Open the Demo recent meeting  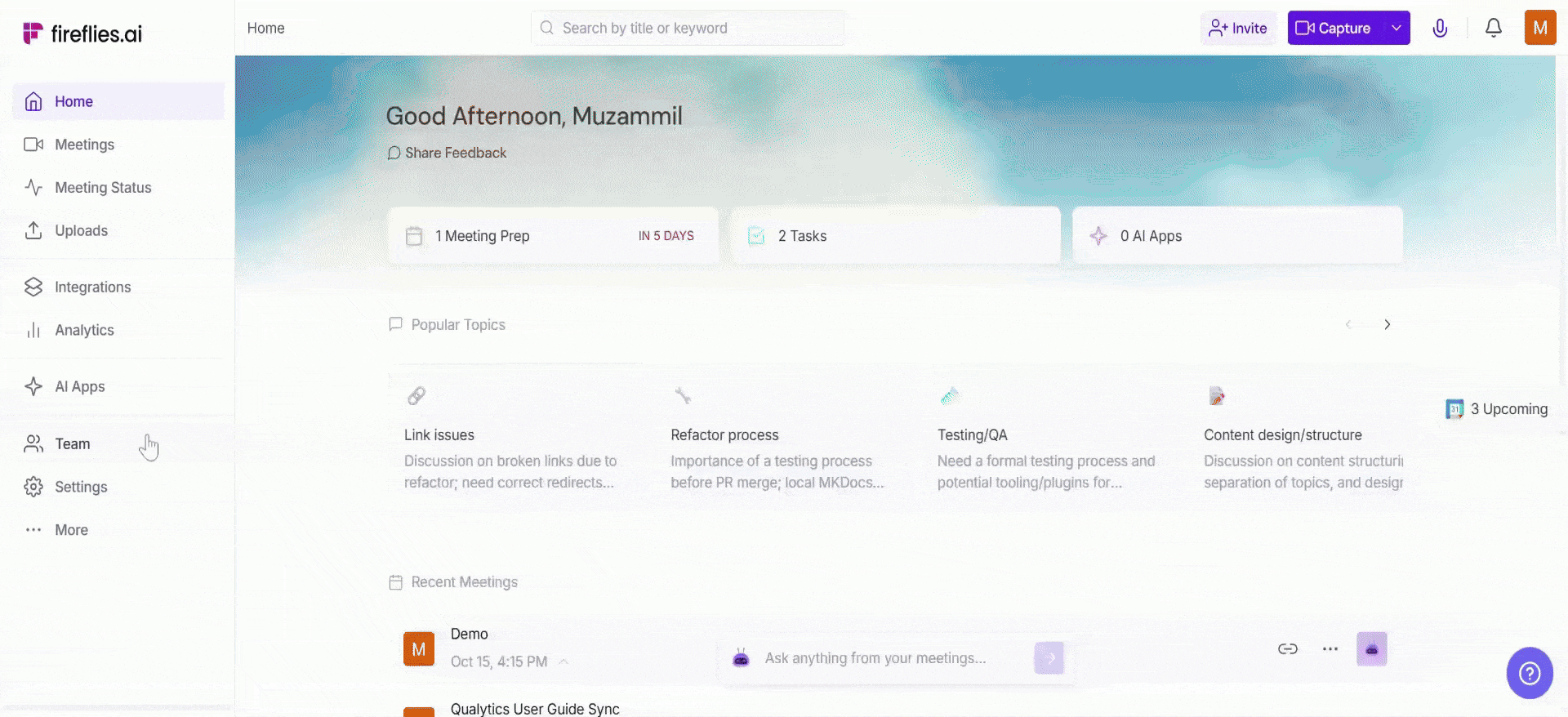470,634
